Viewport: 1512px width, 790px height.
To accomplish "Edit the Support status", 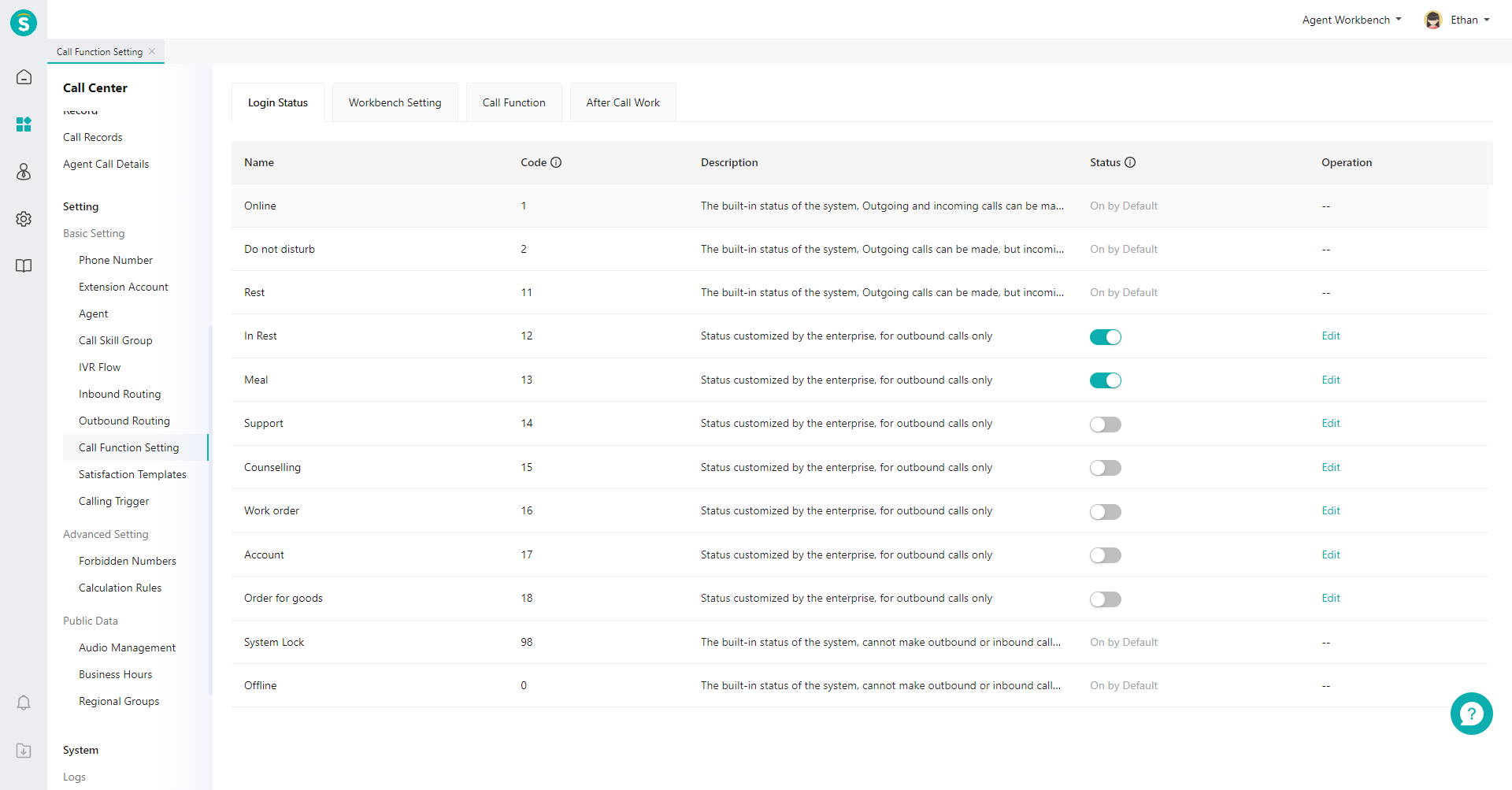I will 1330,423.
